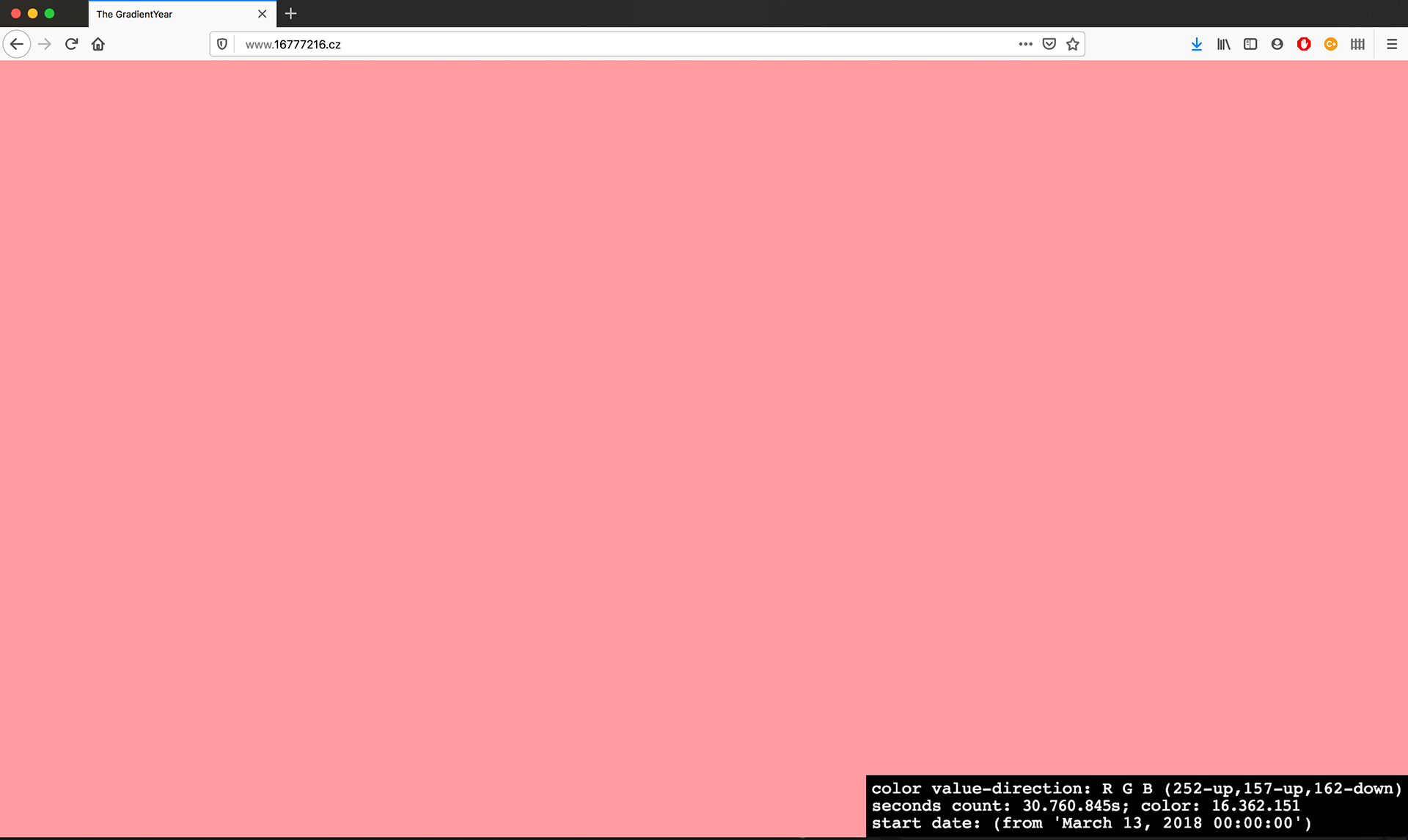Open the downloads panel
Screen dimensions: 1408x840
[1197, 44]
